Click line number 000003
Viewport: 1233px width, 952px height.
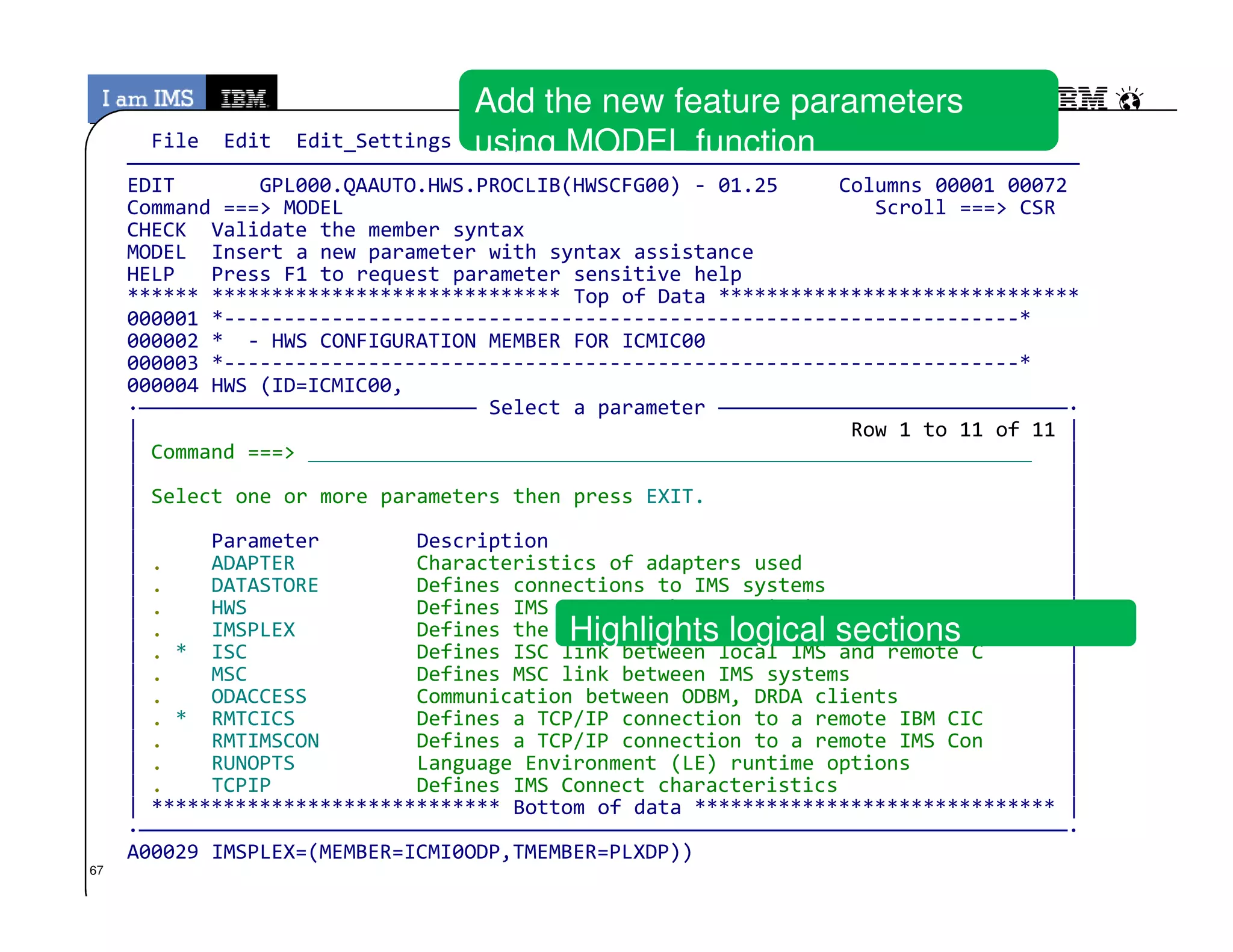click(163, 363)
